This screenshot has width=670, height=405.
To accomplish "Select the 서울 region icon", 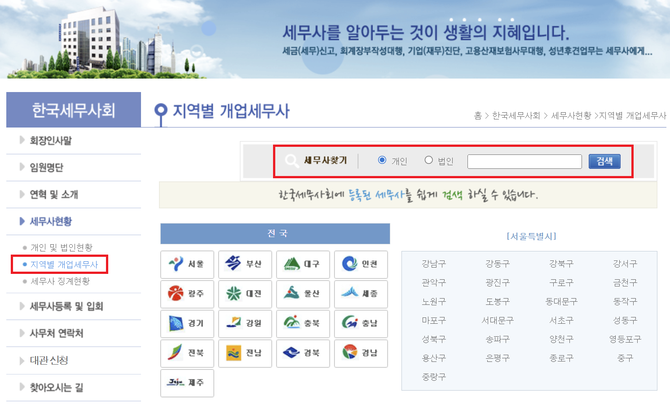I will (186, 265).
